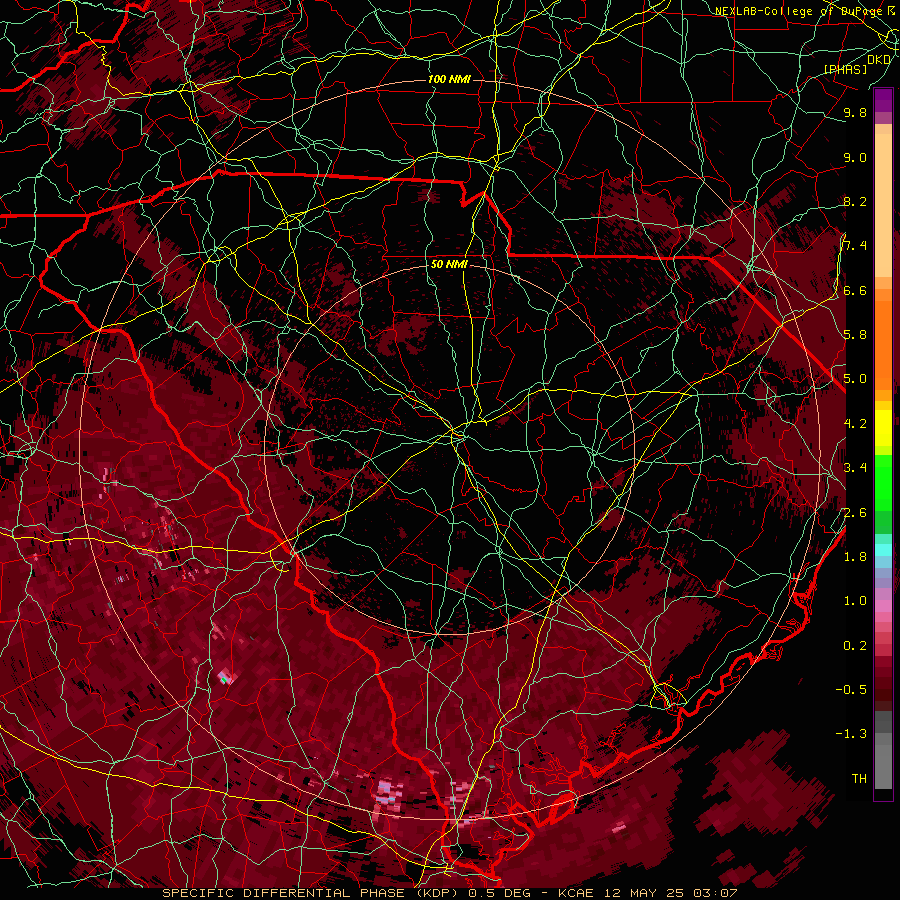Viewport: 900px width, 900px height.
Task: Pick the light peach segment of the color bar
Action: [883, 204]
